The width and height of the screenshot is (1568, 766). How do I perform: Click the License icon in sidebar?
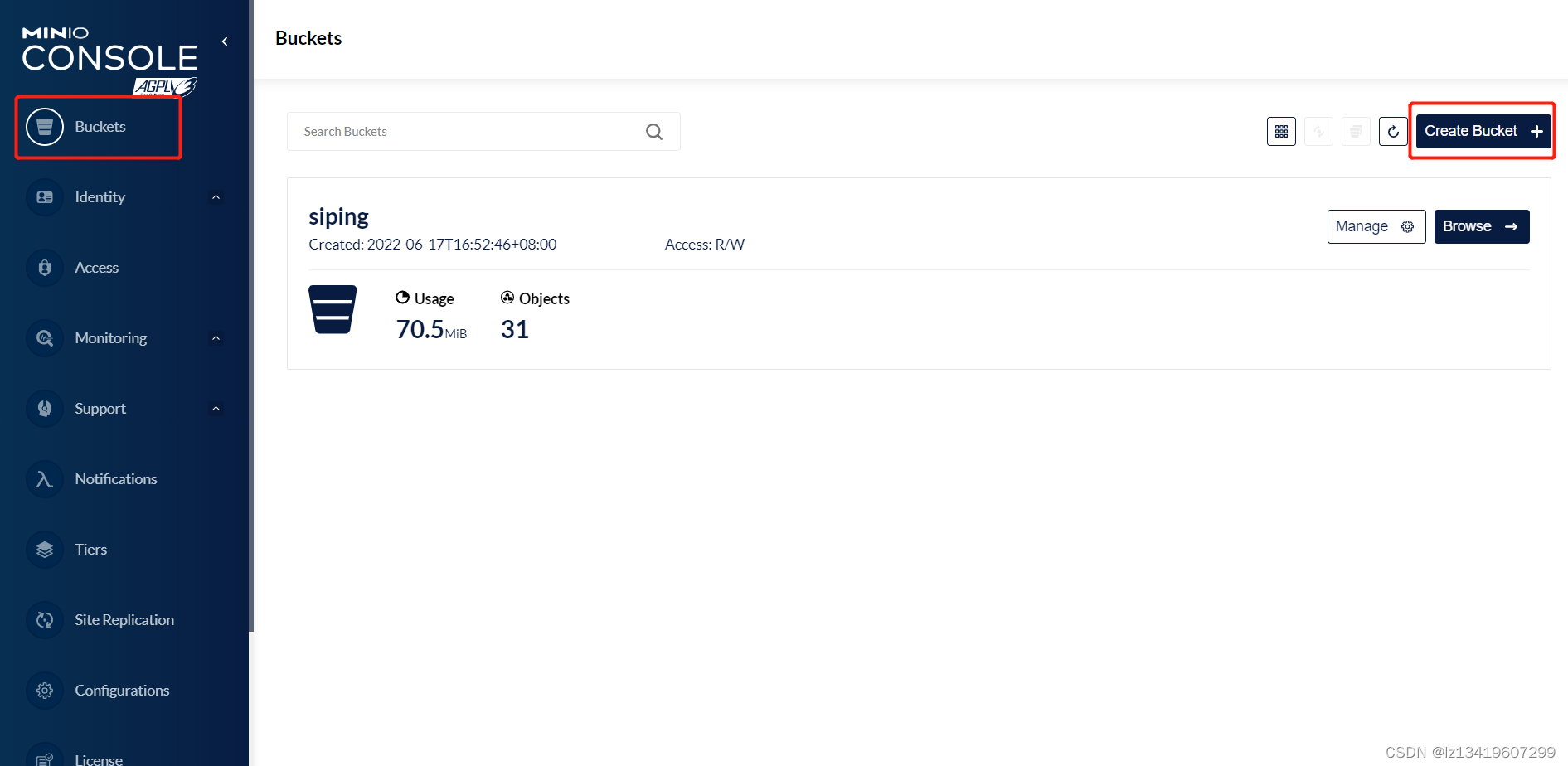[x=45, y=756]
